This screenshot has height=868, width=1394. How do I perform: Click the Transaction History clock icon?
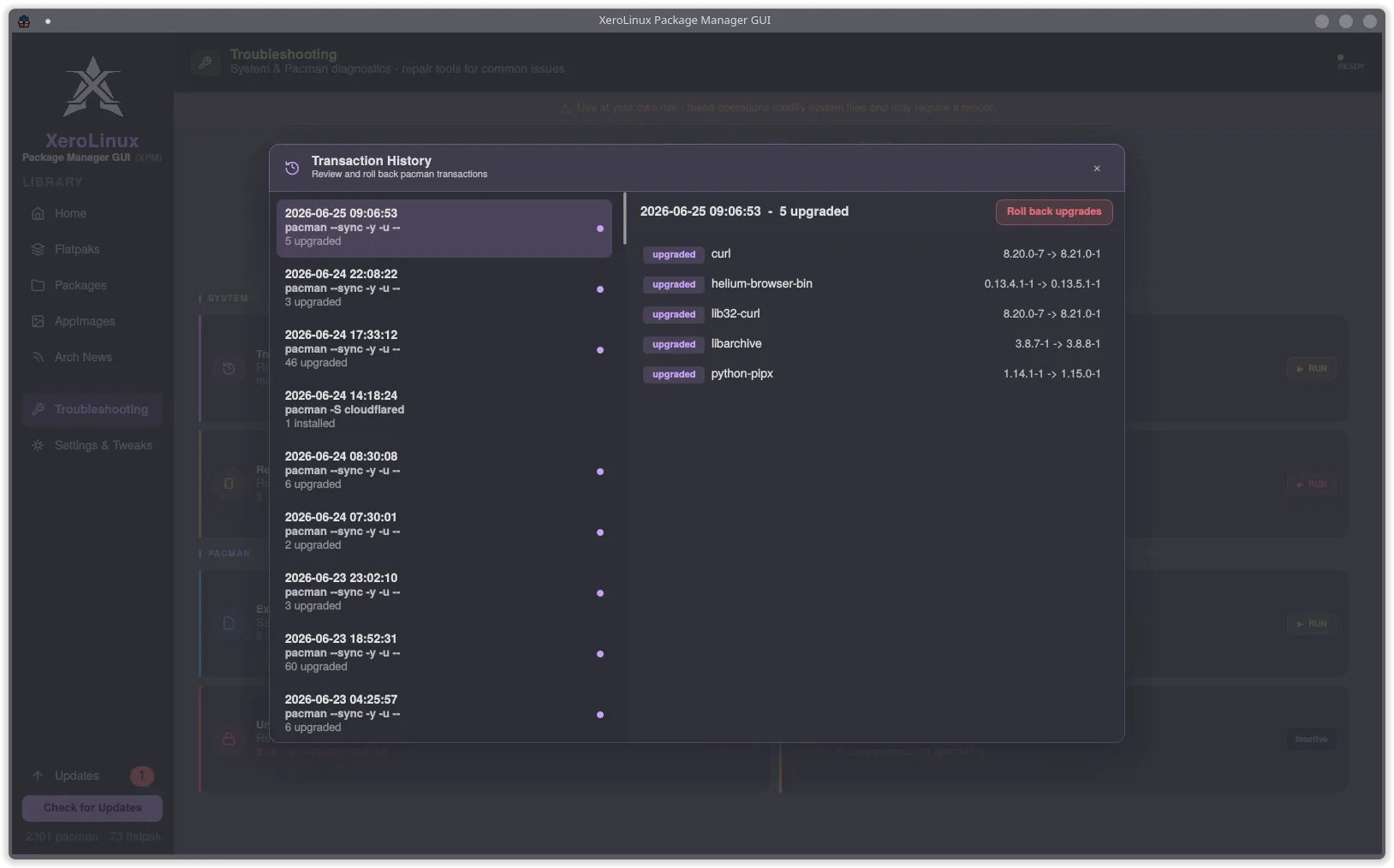click(292, 168)
